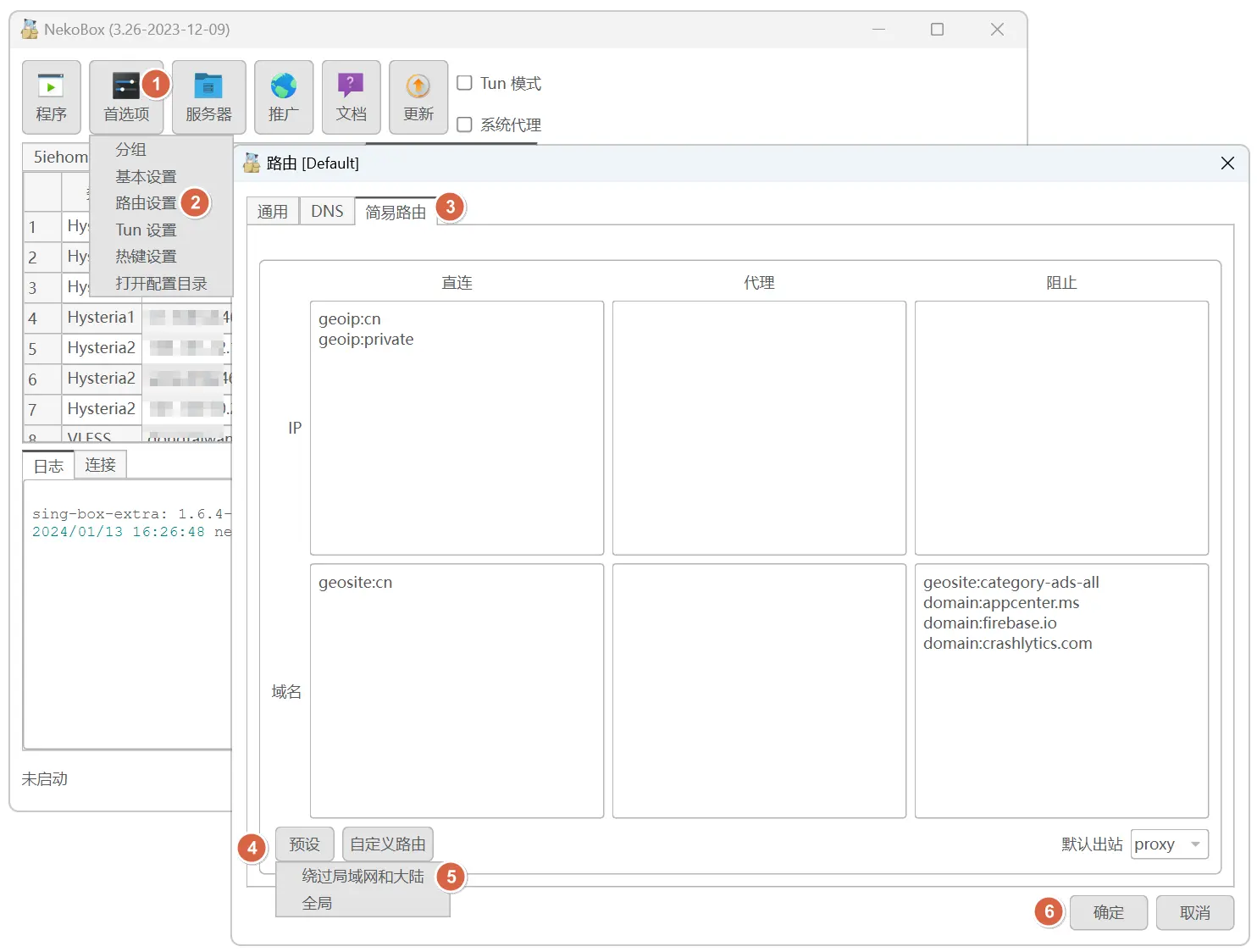Select Hysteria2 row 6 in server list
Image resolution: width=1257 pixels, height=952 pixels.
point(102,379)
